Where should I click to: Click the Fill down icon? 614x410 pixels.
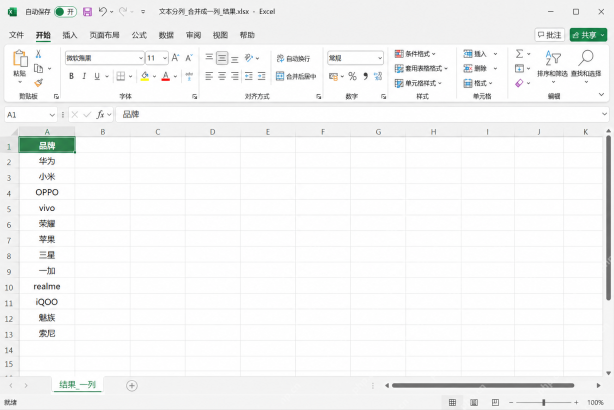click(x=519, y=69)
